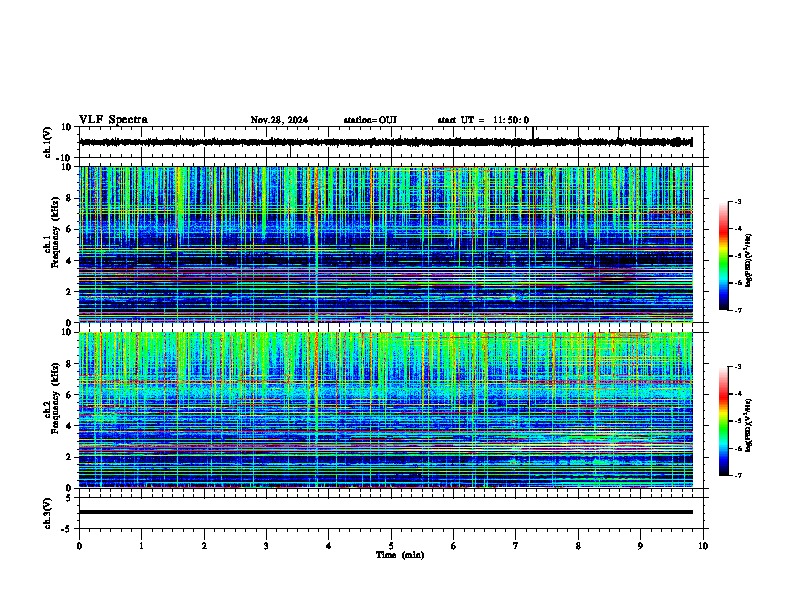The width and height of the screenshot is (792, 612).
Task: Click the "3" tick on the Time axis
Action: click(266, 546)
